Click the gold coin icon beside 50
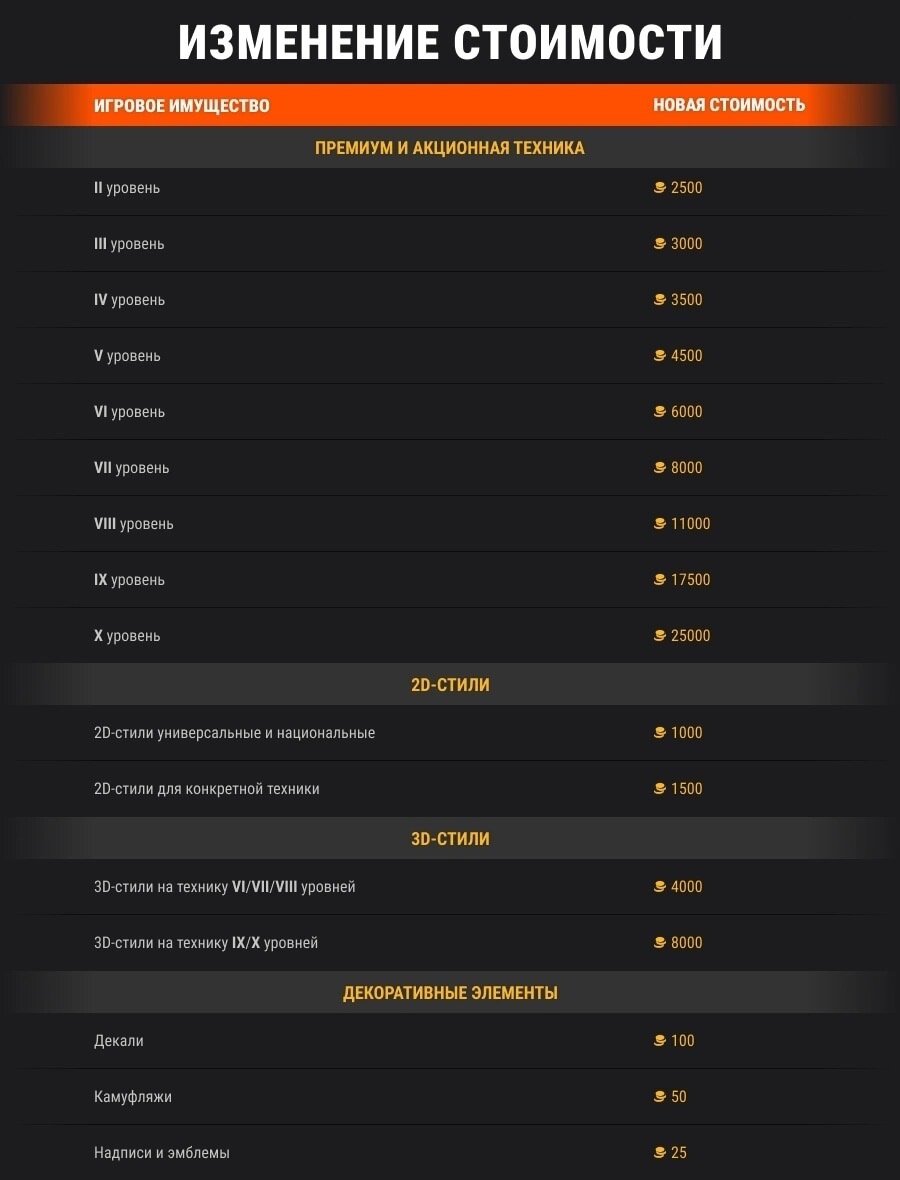900x1180 pixels. pos(660,1097)
